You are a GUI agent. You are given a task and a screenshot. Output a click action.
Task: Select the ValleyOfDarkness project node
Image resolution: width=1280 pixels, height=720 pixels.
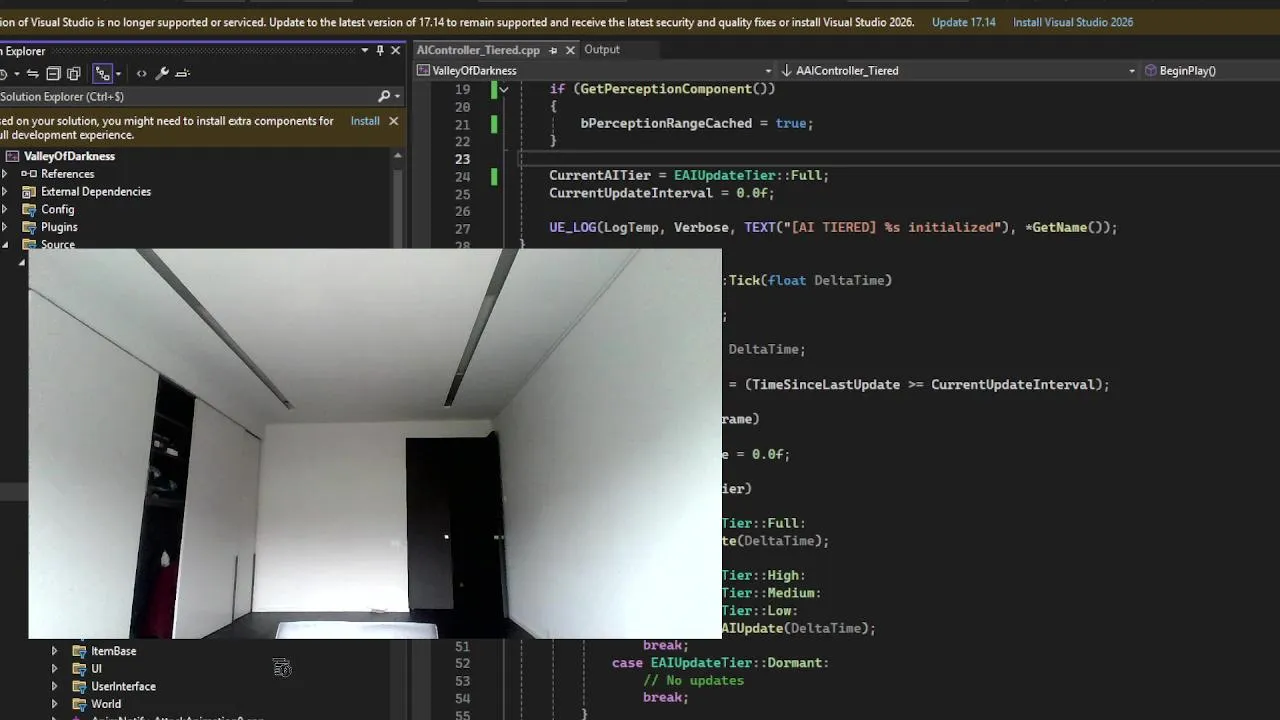pyautogui.click(x=69, y=156)
